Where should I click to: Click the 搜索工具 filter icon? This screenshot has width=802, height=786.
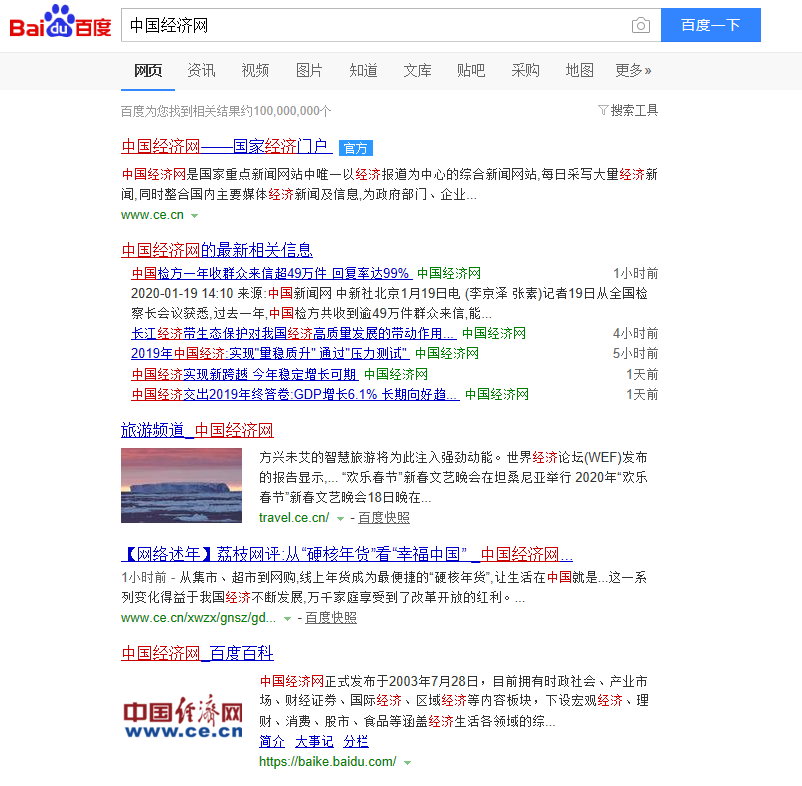603,110
